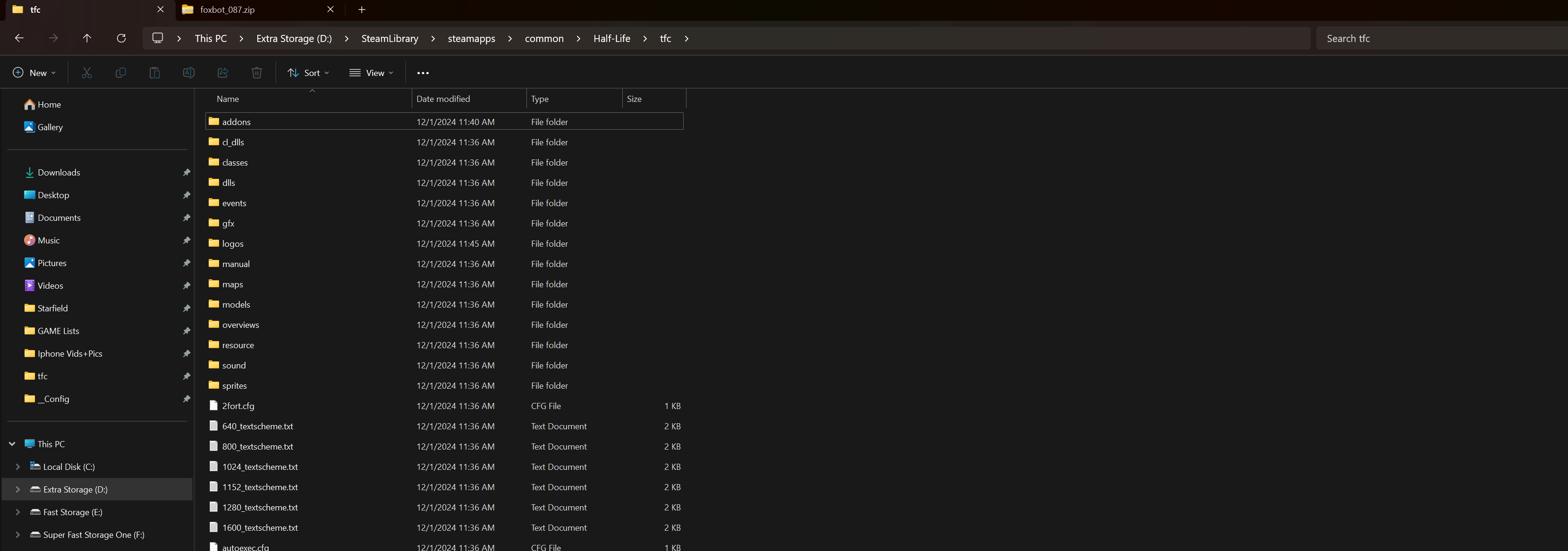Screen dimensions: 1568x551
Task: Open the Sort dropdown menu
Action: pos(308,73)
